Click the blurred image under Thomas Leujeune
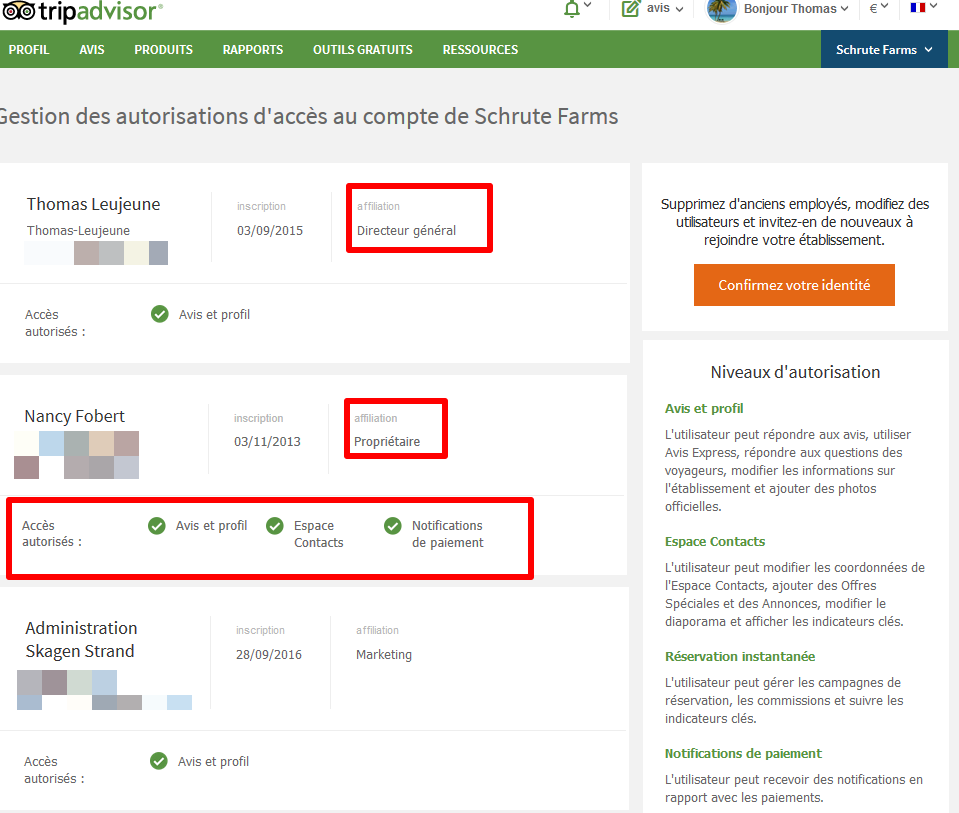 [x=96, y=253]
